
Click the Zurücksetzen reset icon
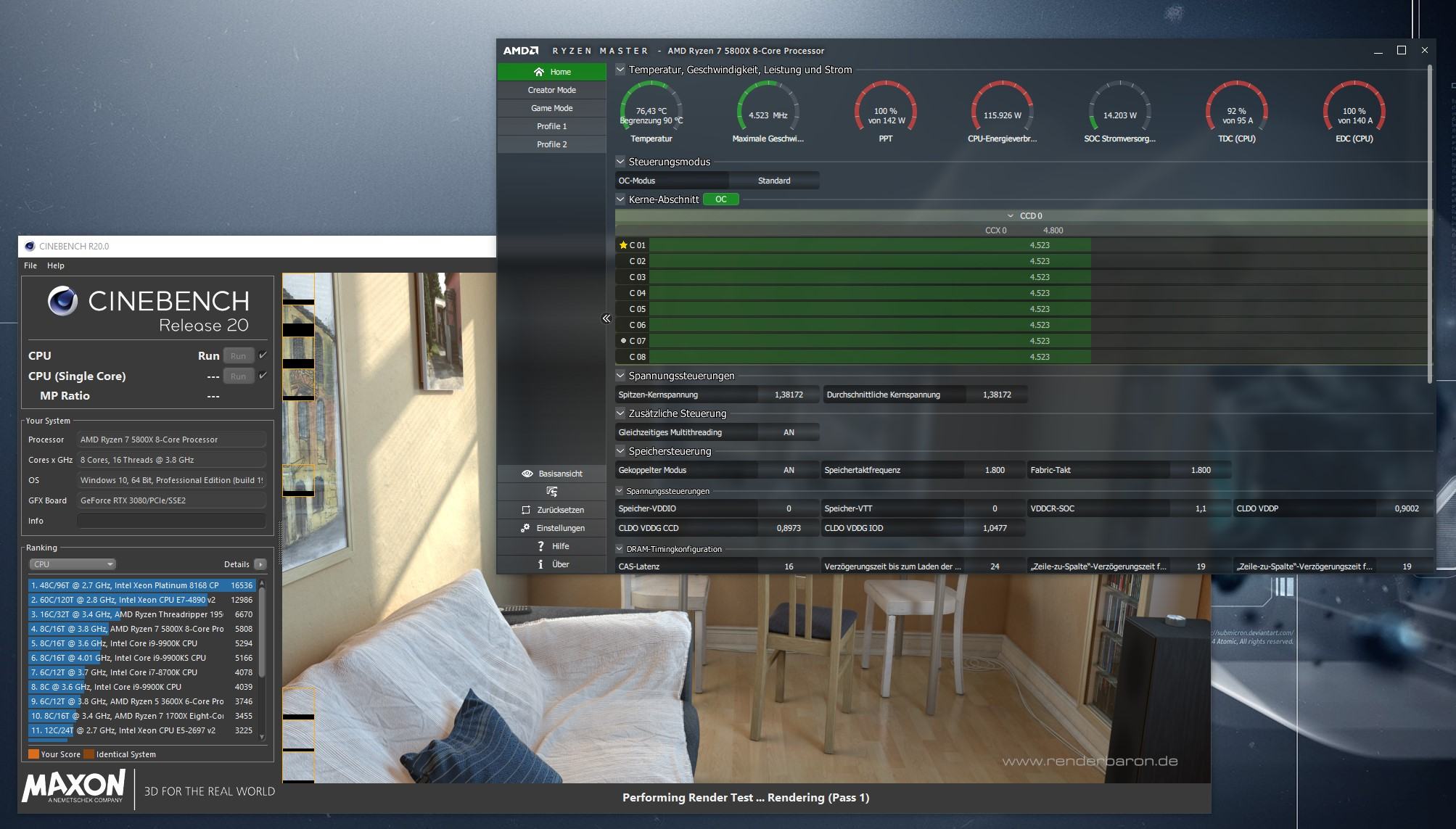click(x=526, y=510)
